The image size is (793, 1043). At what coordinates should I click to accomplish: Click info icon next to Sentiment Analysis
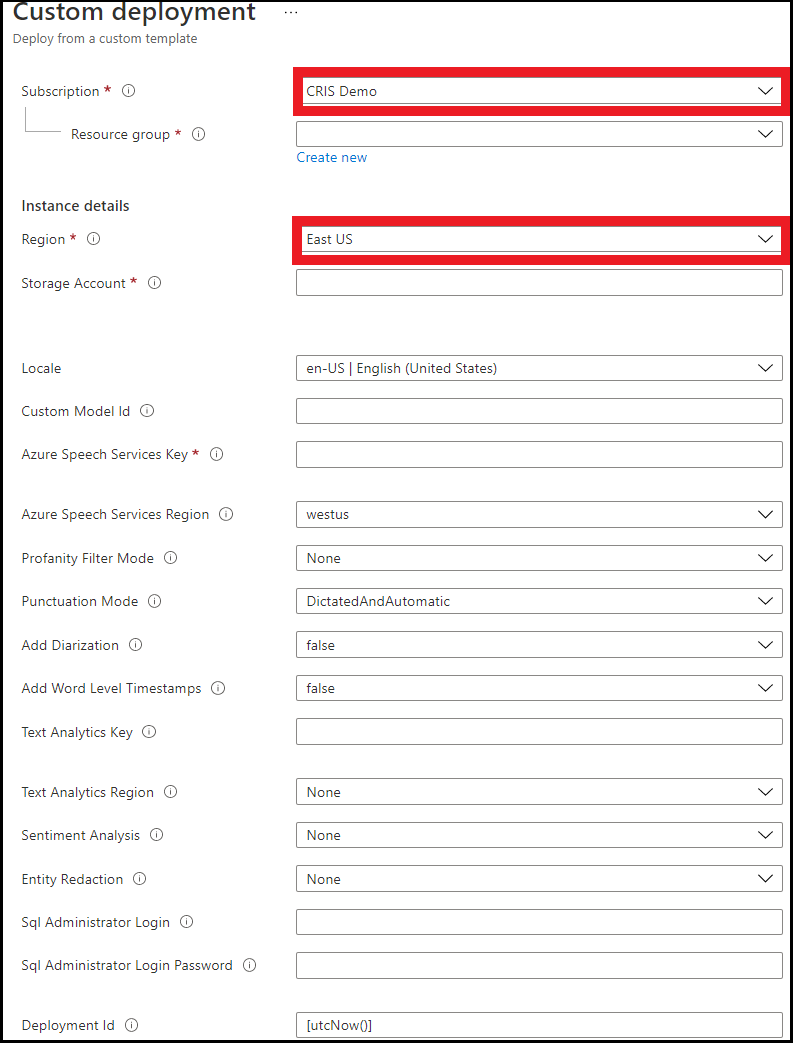tap(156, 835)
